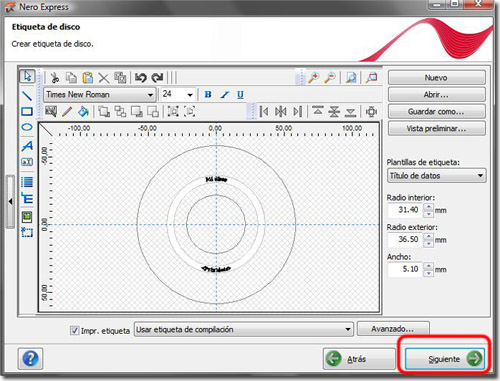
Task: Click the Avanzado... button
Action: tap(393, 329)
